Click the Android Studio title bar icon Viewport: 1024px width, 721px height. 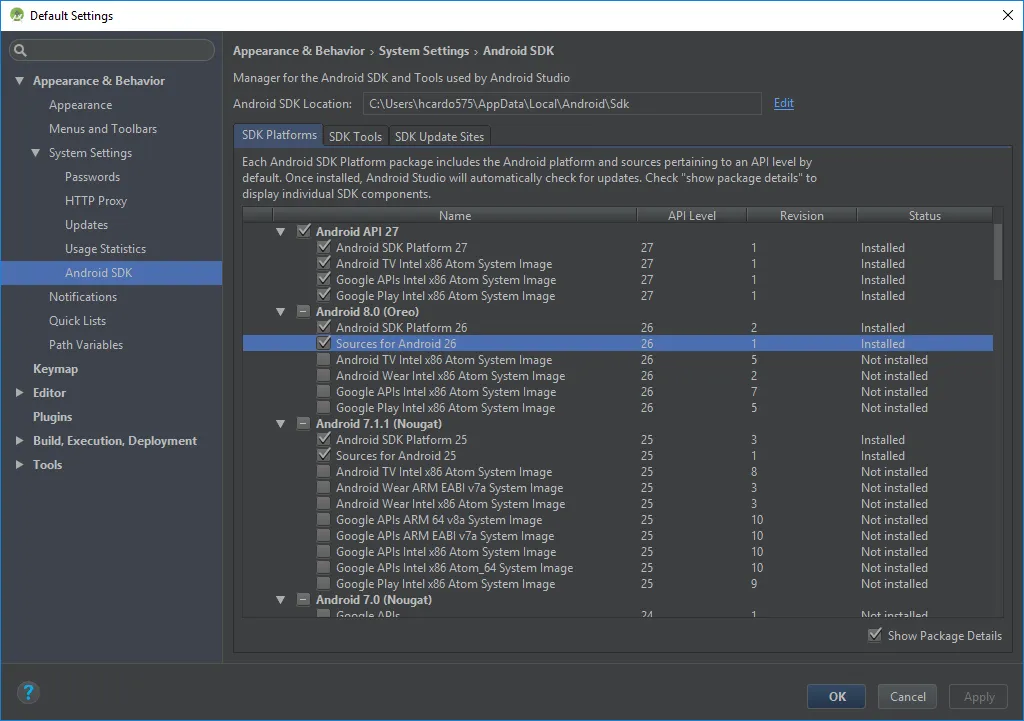point(17,15)
